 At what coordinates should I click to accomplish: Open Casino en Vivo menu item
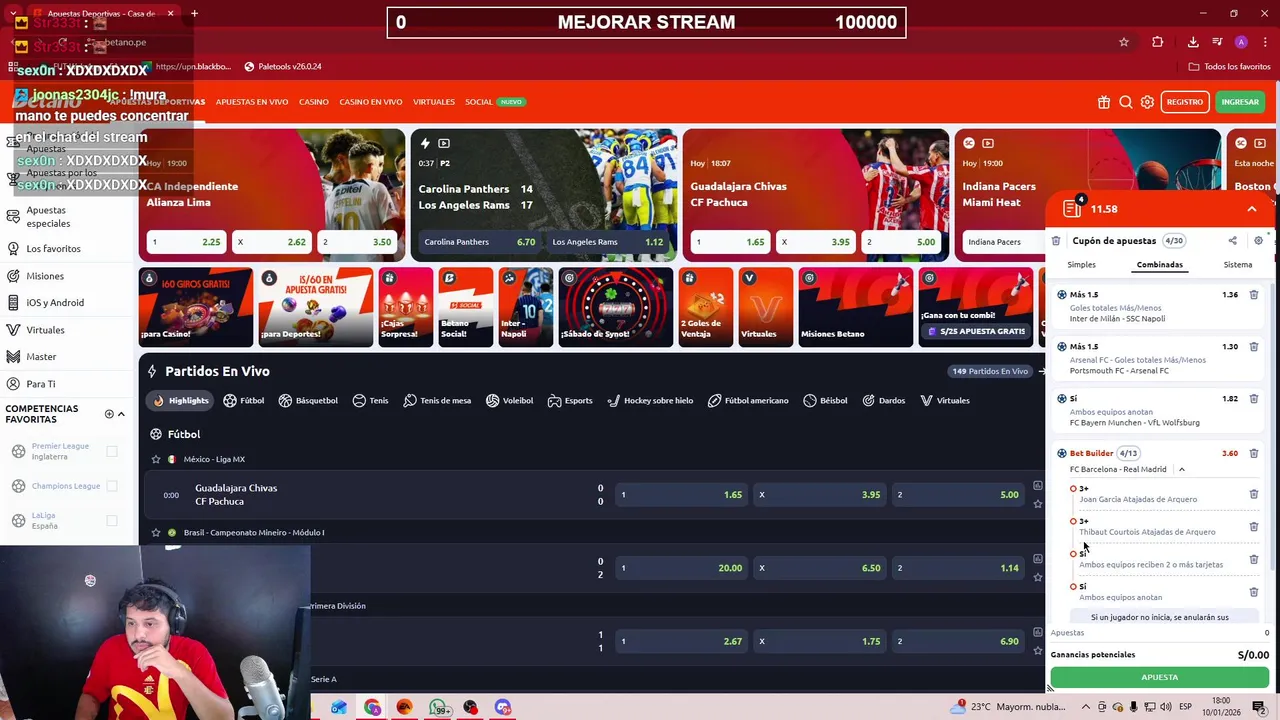click(x=370, y=102)
